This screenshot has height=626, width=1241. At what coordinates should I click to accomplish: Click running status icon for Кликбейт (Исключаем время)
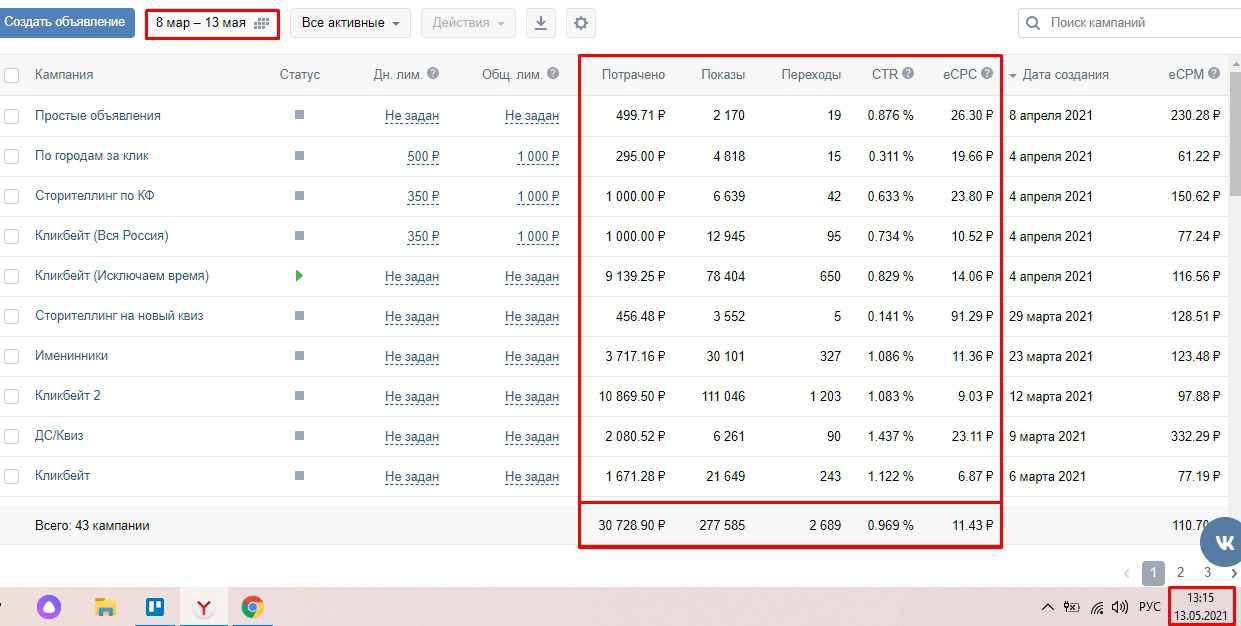(299, 275)
